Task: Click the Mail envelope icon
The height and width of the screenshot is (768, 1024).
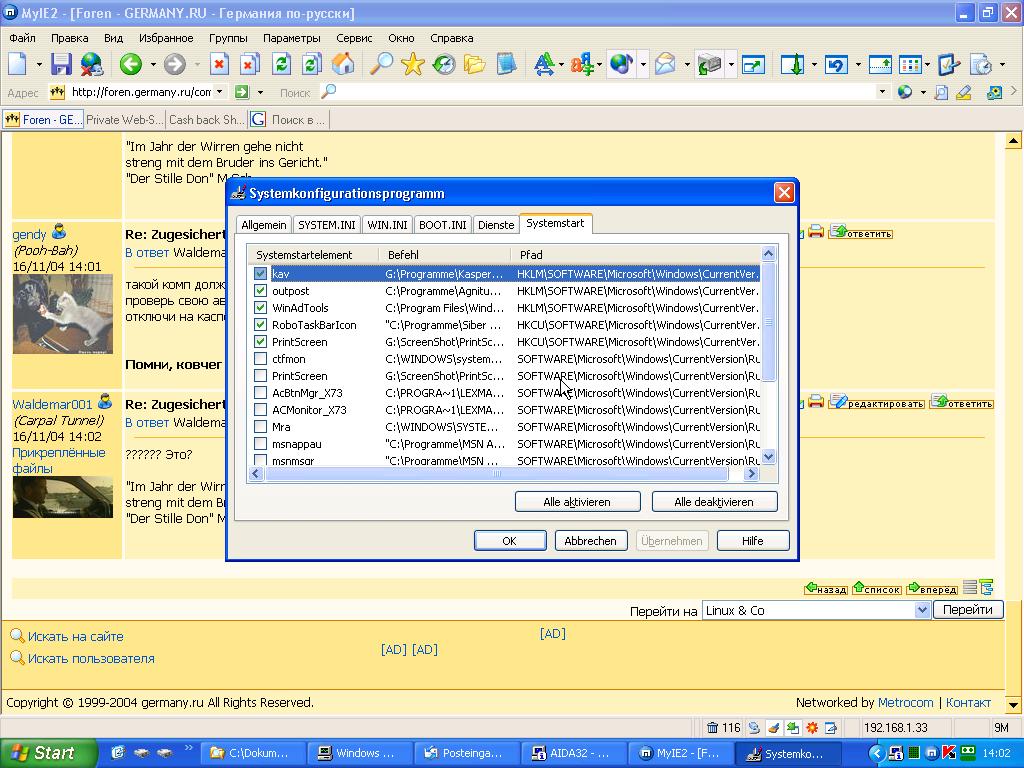Action: (665, 64)
